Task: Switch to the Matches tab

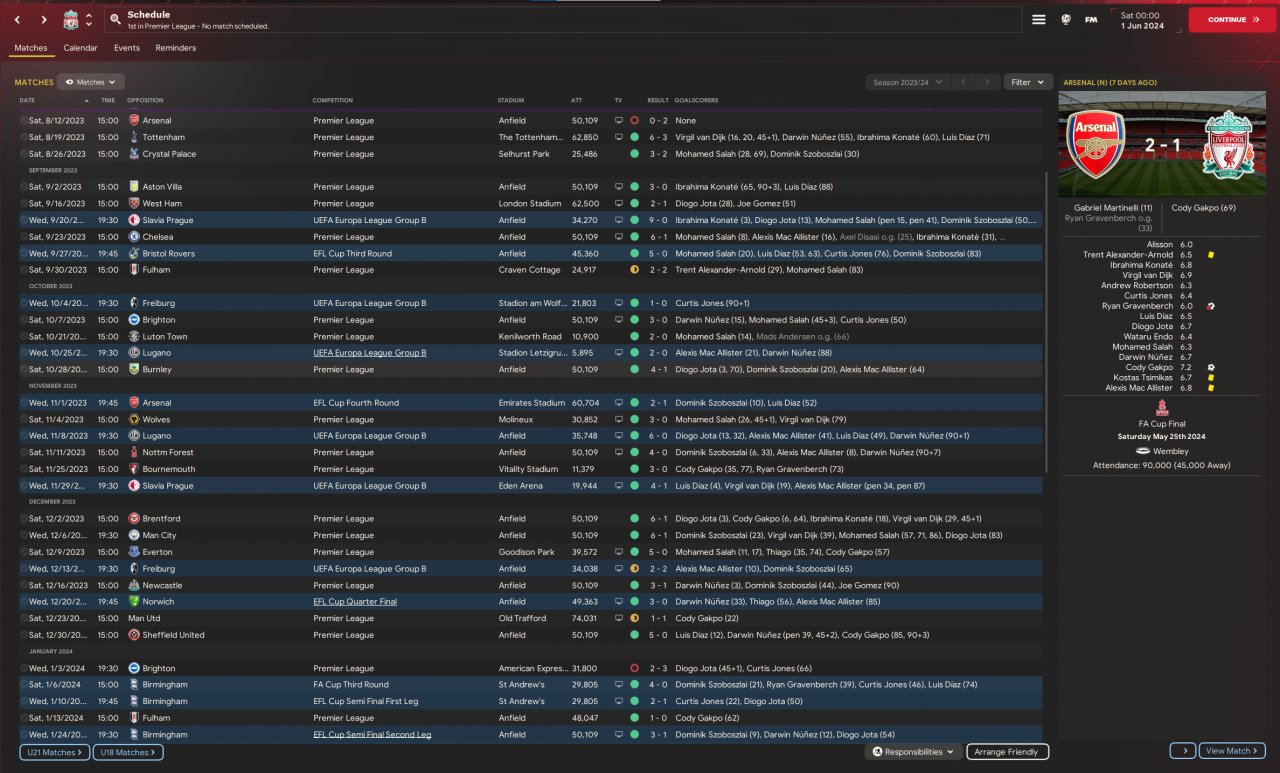Action: (31, 48)
